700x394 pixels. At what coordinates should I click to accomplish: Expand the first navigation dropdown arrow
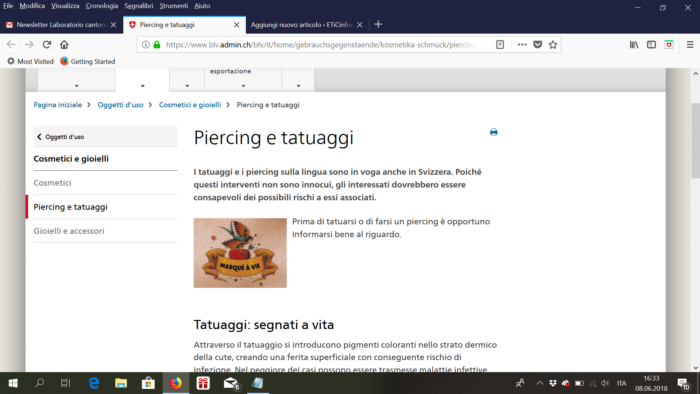coord(76,86)
